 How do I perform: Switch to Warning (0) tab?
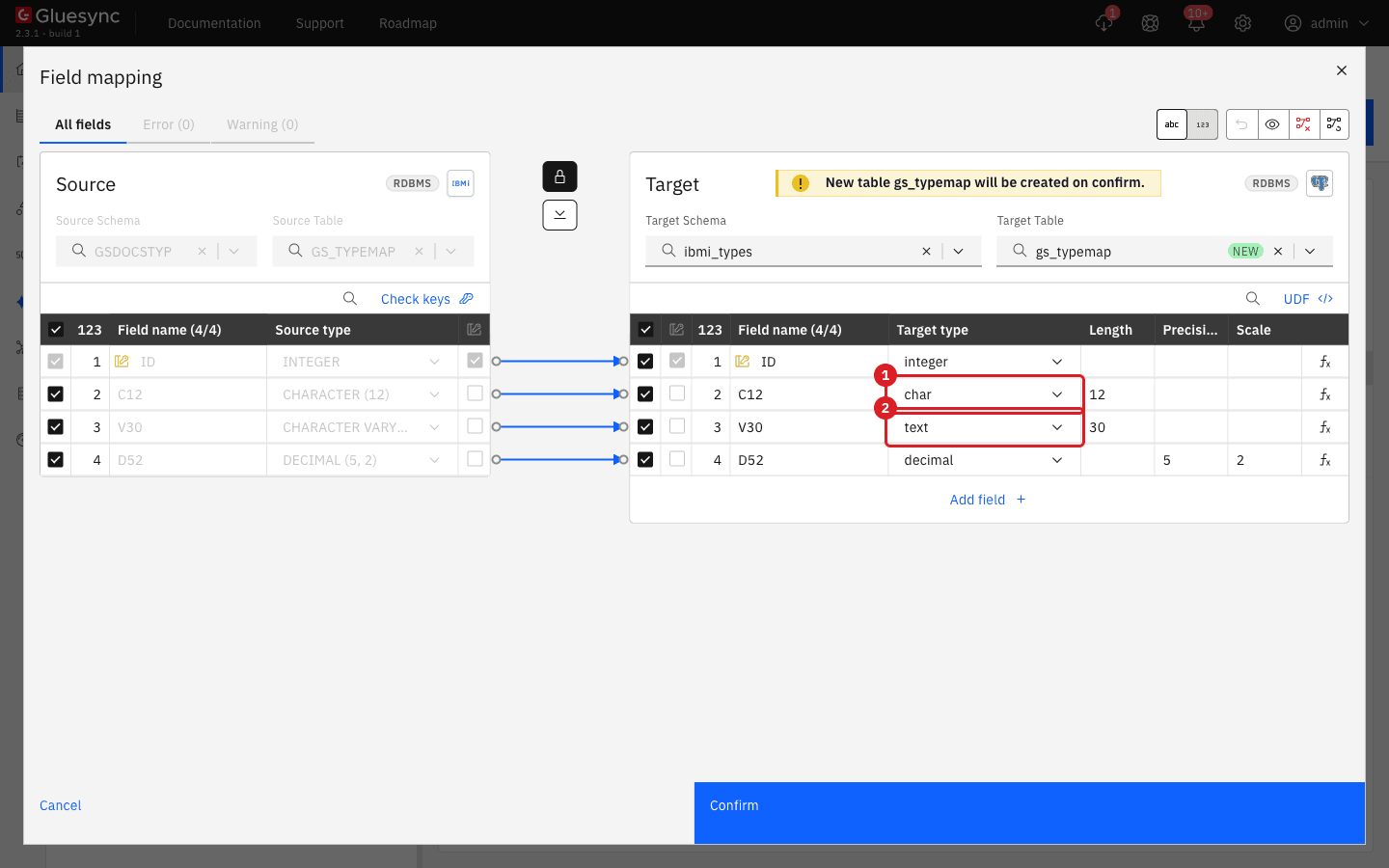262,124
